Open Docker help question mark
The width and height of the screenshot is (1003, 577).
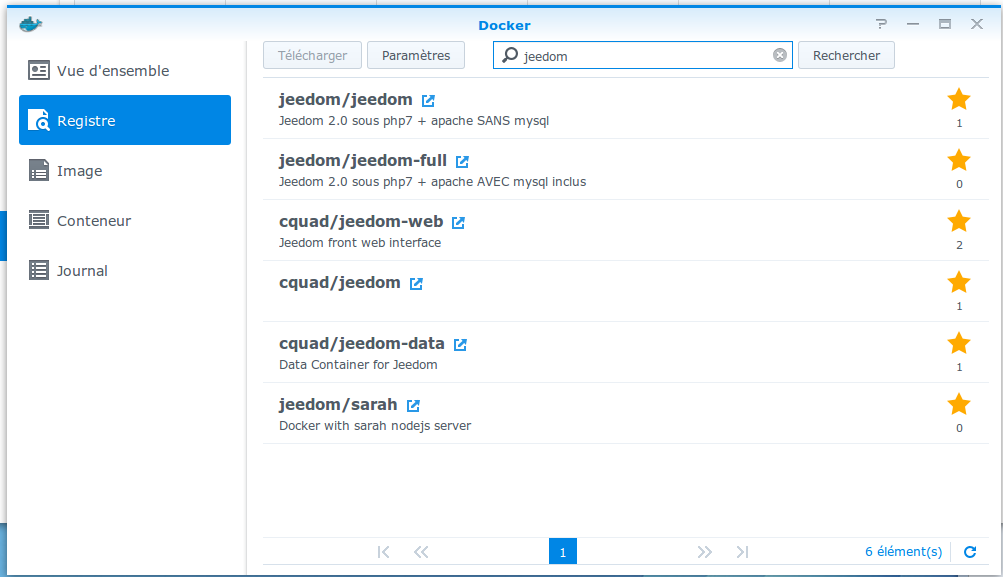click(x=881, y=24)
